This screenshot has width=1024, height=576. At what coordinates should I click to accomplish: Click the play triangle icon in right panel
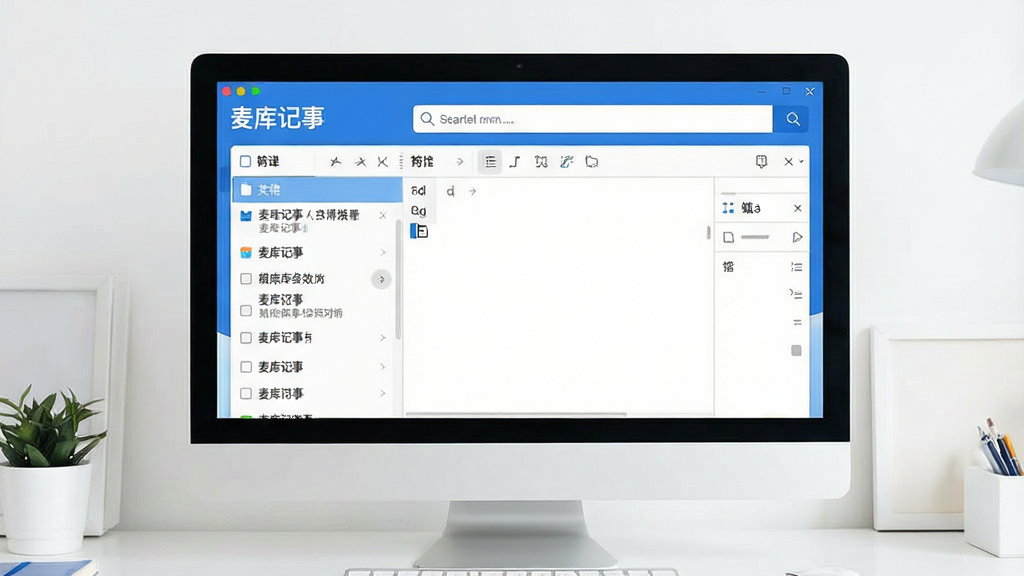pyautogui.click(x=797, y=238)
